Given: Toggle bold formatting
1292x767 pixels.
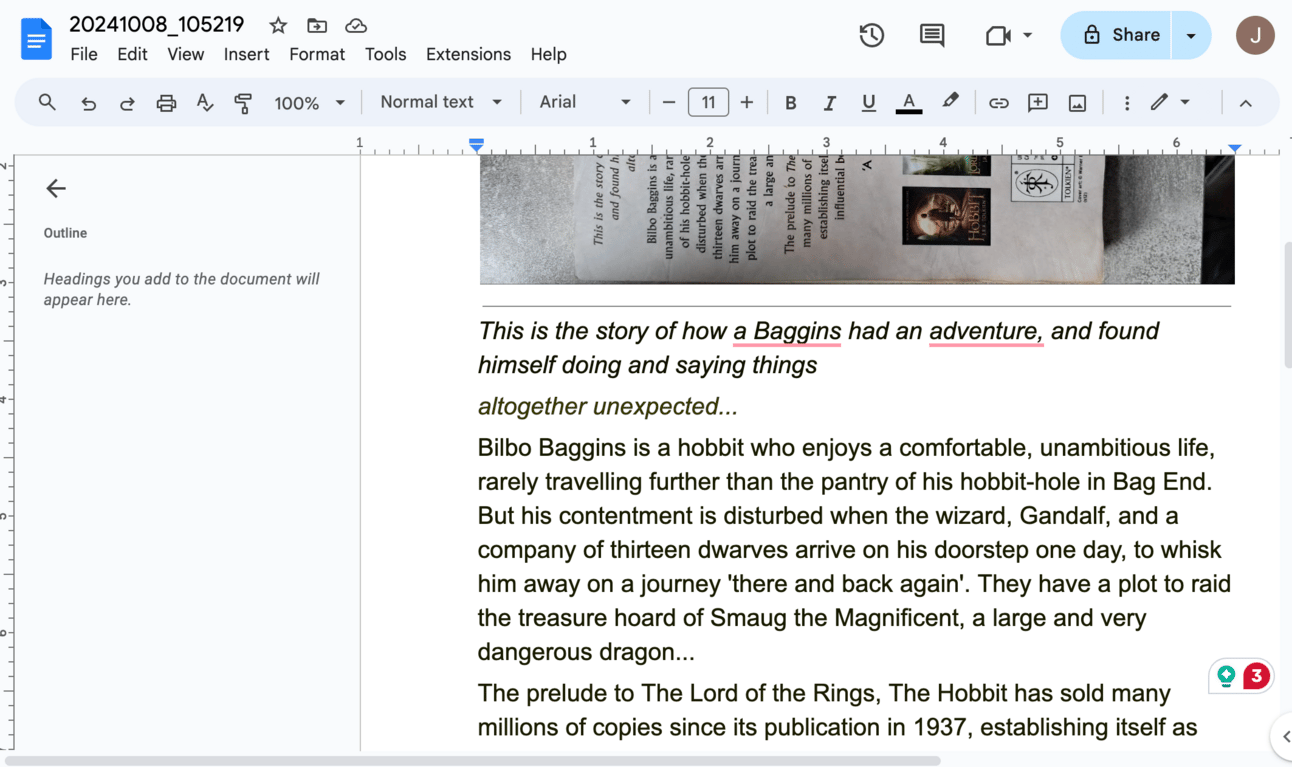Looking at the screenshot, I should point(790,103).
